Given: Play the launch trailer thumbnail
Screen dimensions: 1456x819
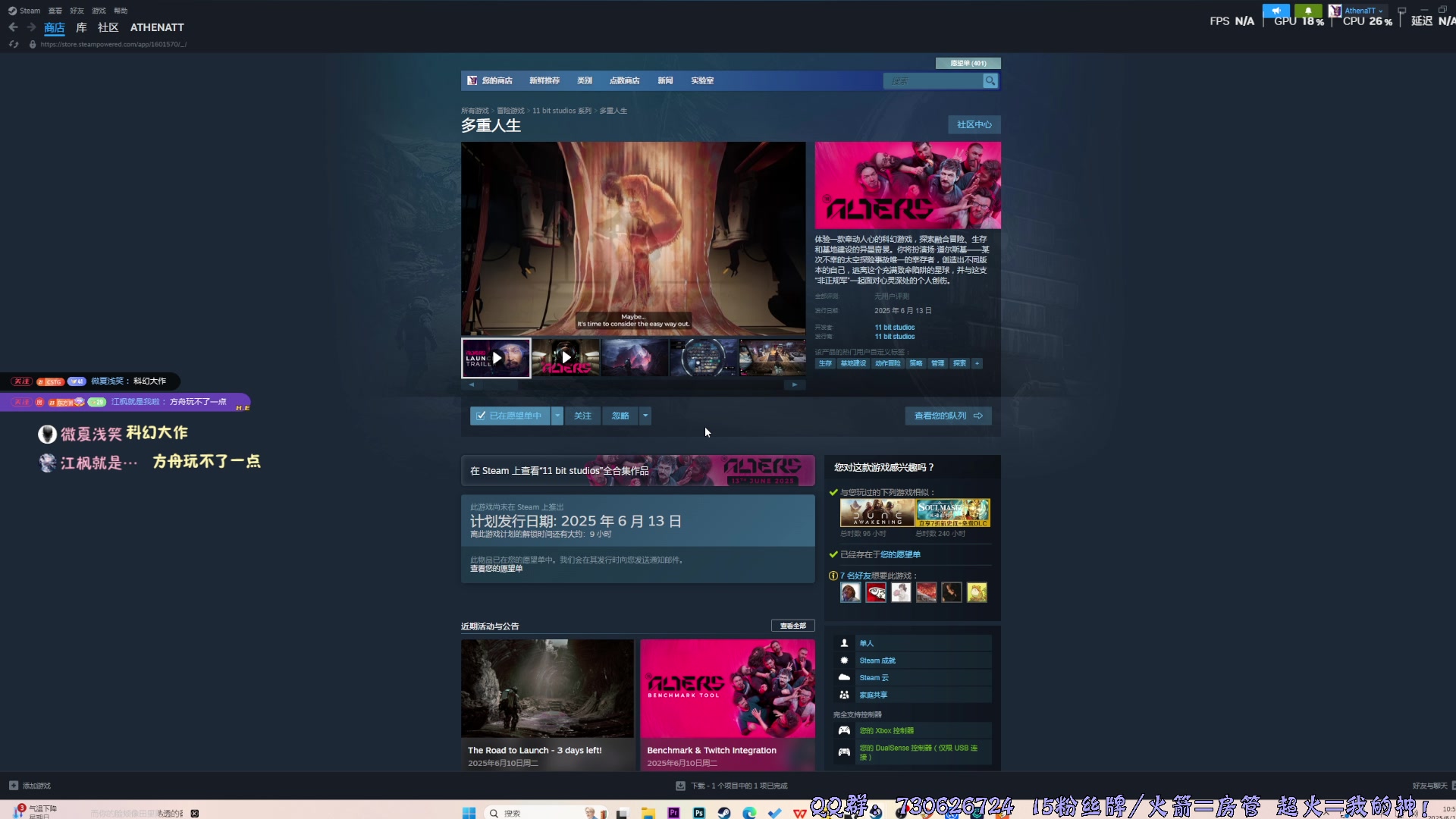Looking at the screenshot, I should [497, 358].
